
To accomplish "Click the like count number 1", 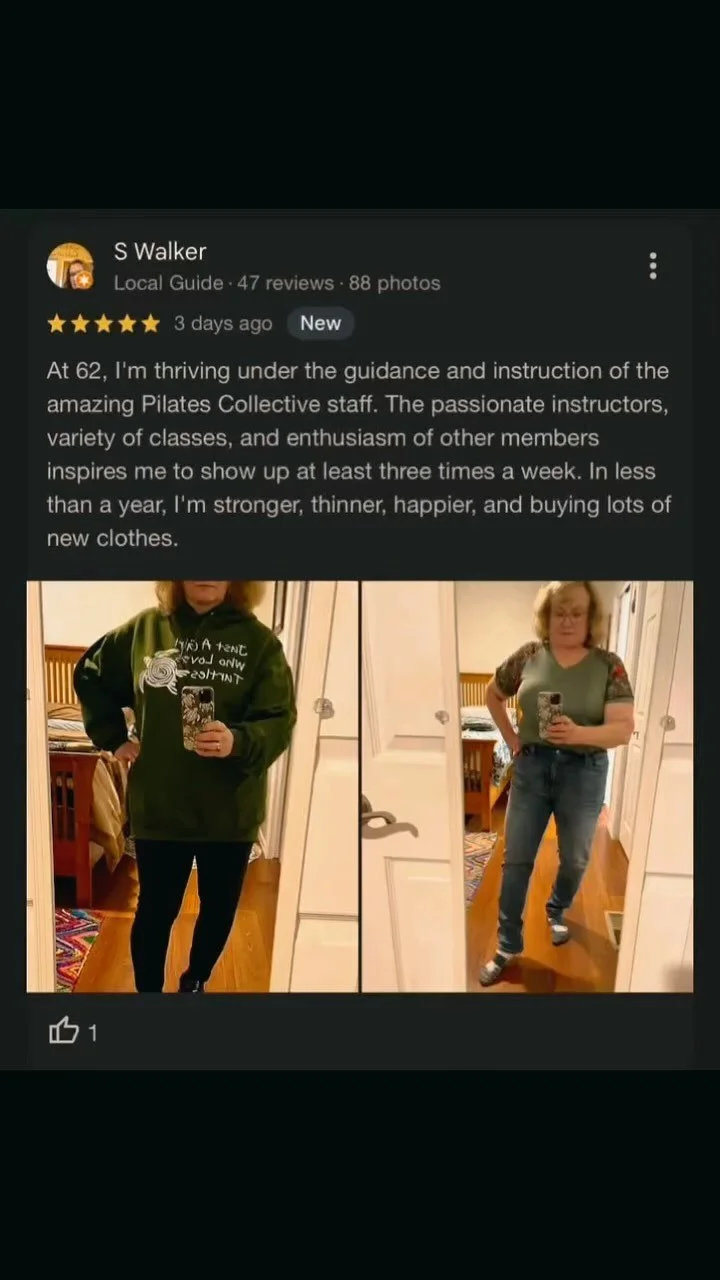I will 93,1033.
